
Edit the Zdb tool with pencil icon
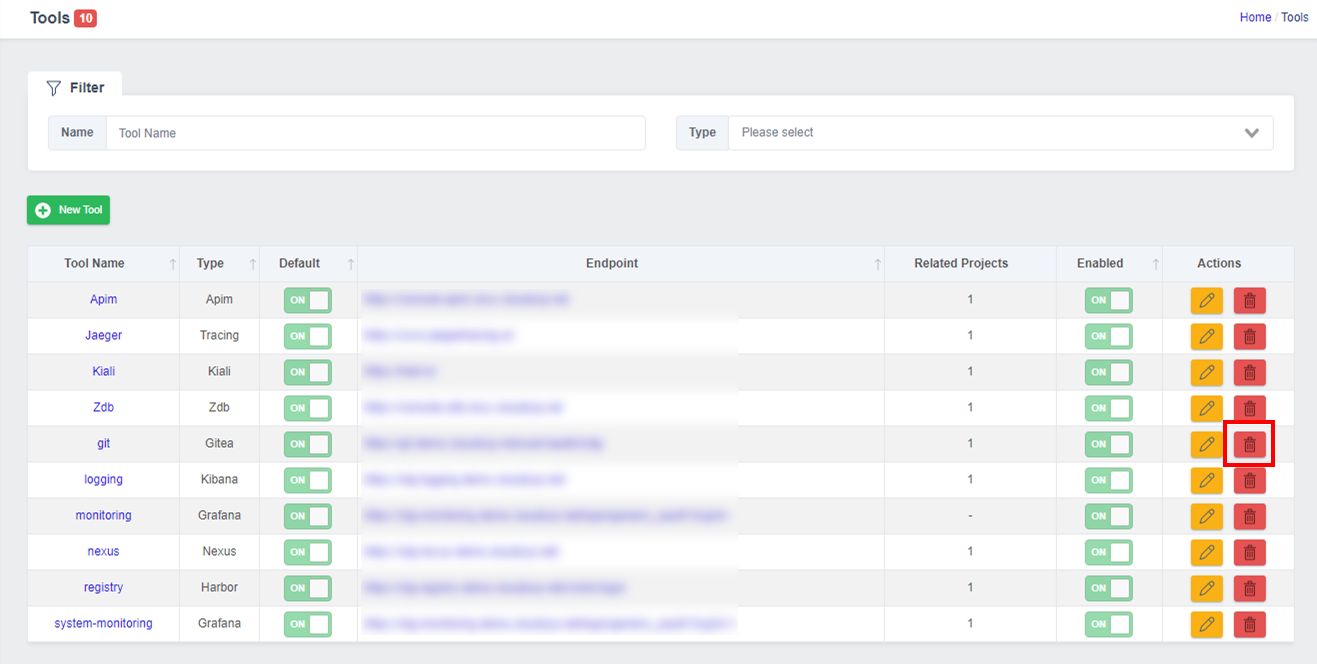tap(1207, 408)
